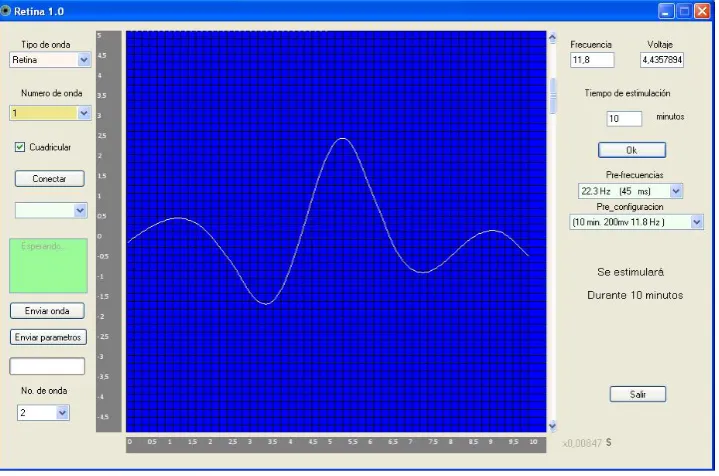Click the Ok button
The image size is (719, 476).
pos(632,150)
